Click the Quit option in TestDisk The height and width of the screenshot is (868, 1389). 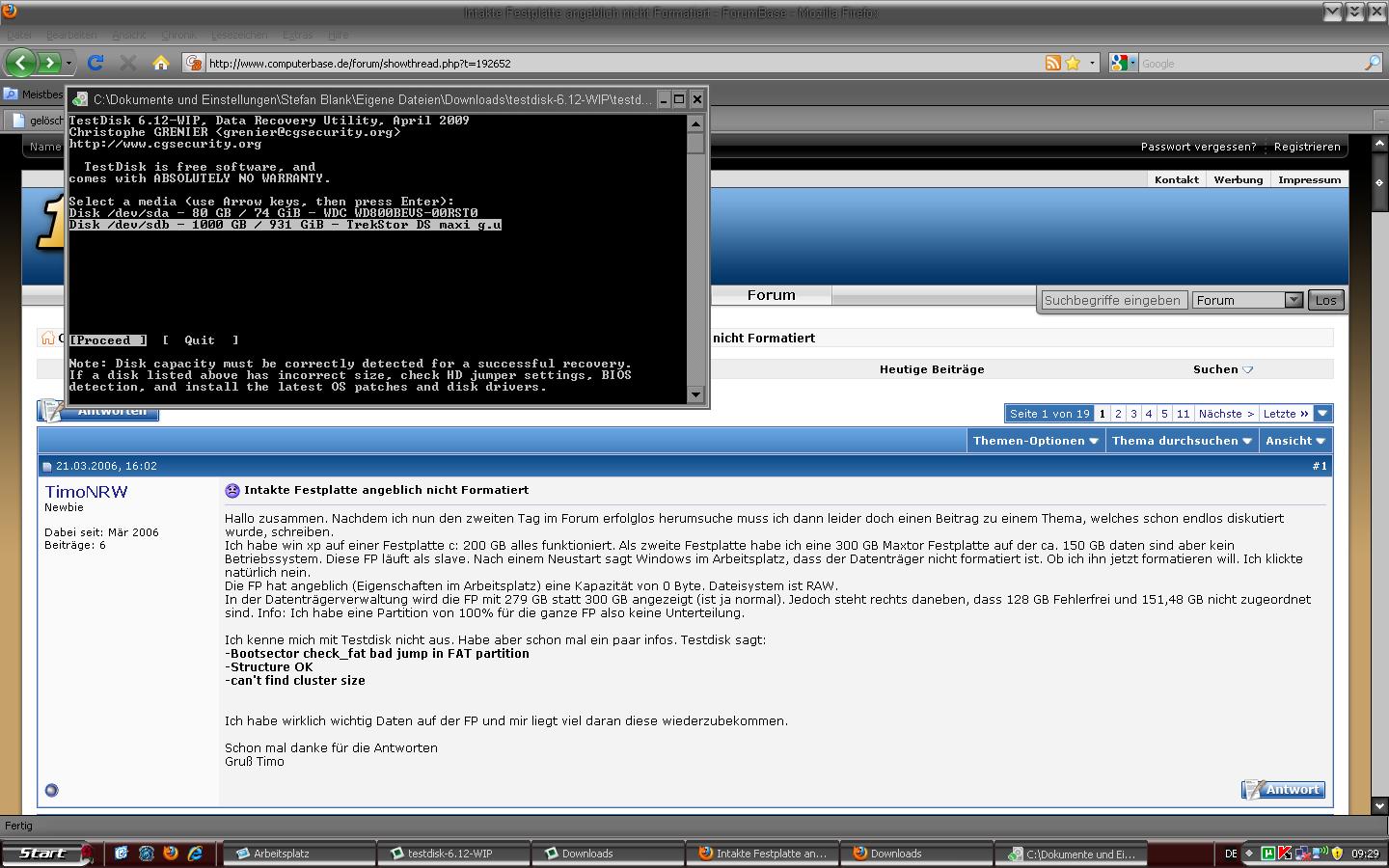[200, 340]
